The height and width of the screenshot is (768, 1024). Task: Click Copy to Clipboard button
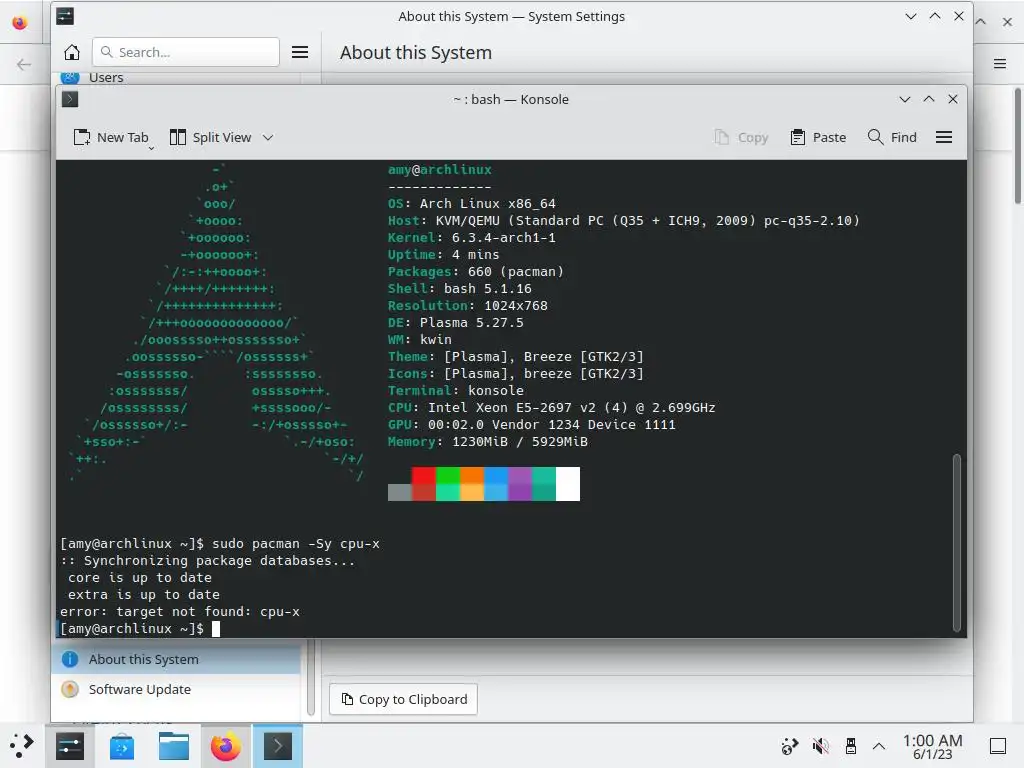tap(404, 699)
